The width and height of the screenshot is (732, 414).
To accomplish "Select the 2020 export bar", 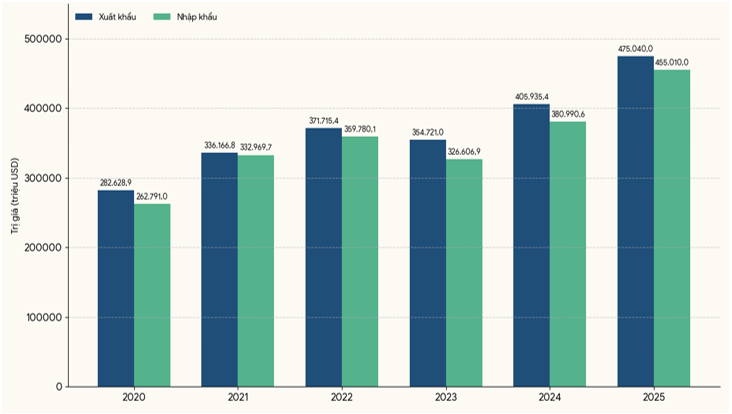I will click(x=116, y=288).
